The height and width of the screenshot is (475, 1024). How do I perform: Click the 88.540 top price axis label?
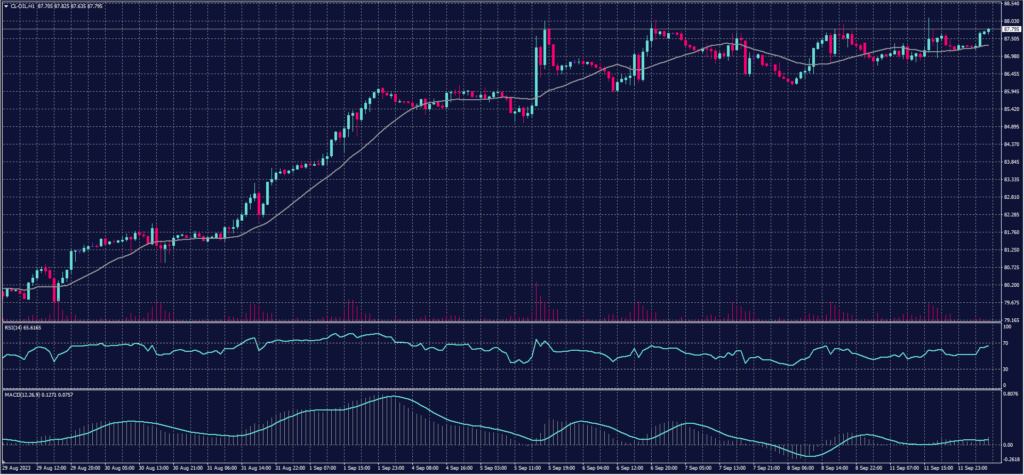point(1010,5)
